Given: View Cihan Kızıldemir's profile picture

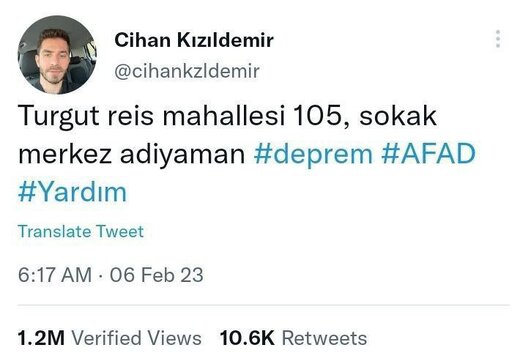Looking at the screenshot, I should coord(57,54).
